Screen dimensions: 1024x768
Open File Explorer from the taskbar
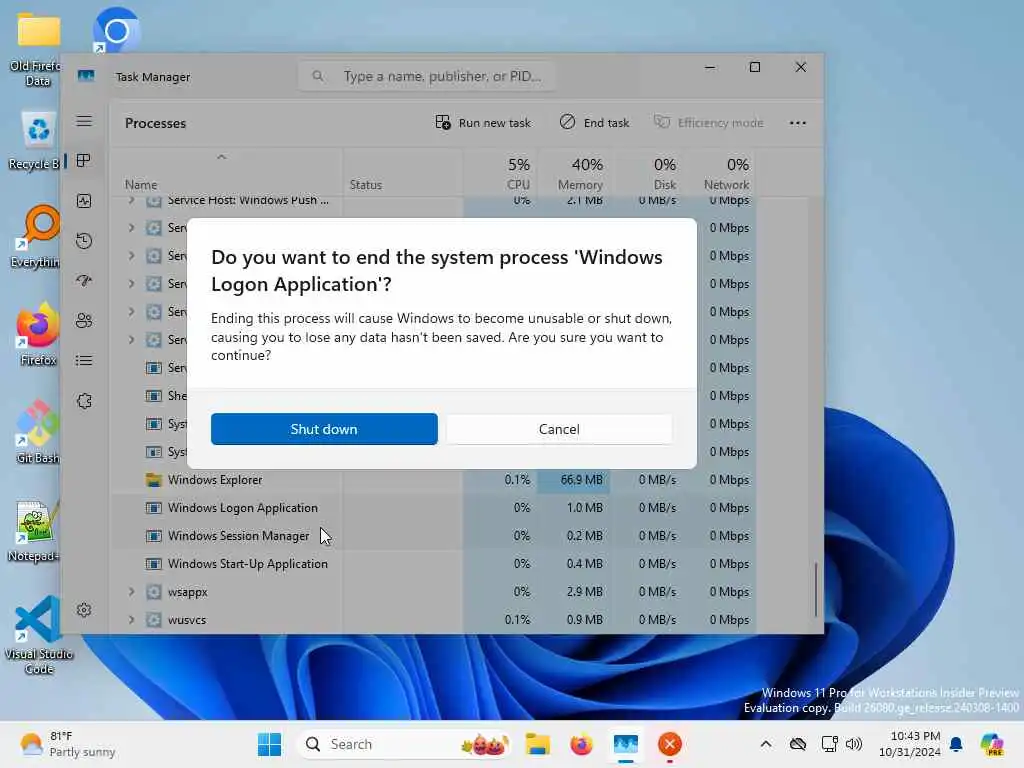point(537,744)
